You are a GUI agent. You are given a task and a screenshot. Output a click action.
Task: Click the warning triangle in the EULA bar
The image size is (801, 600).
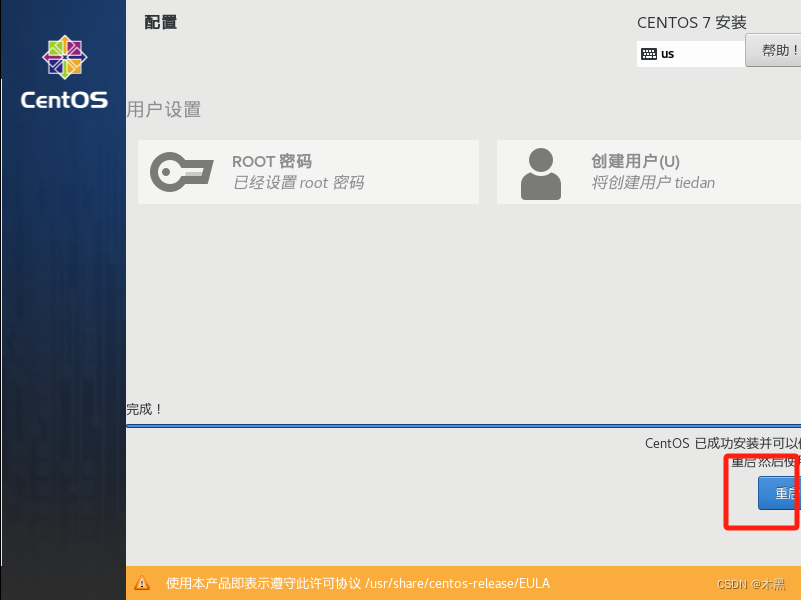tap(142, 583)
